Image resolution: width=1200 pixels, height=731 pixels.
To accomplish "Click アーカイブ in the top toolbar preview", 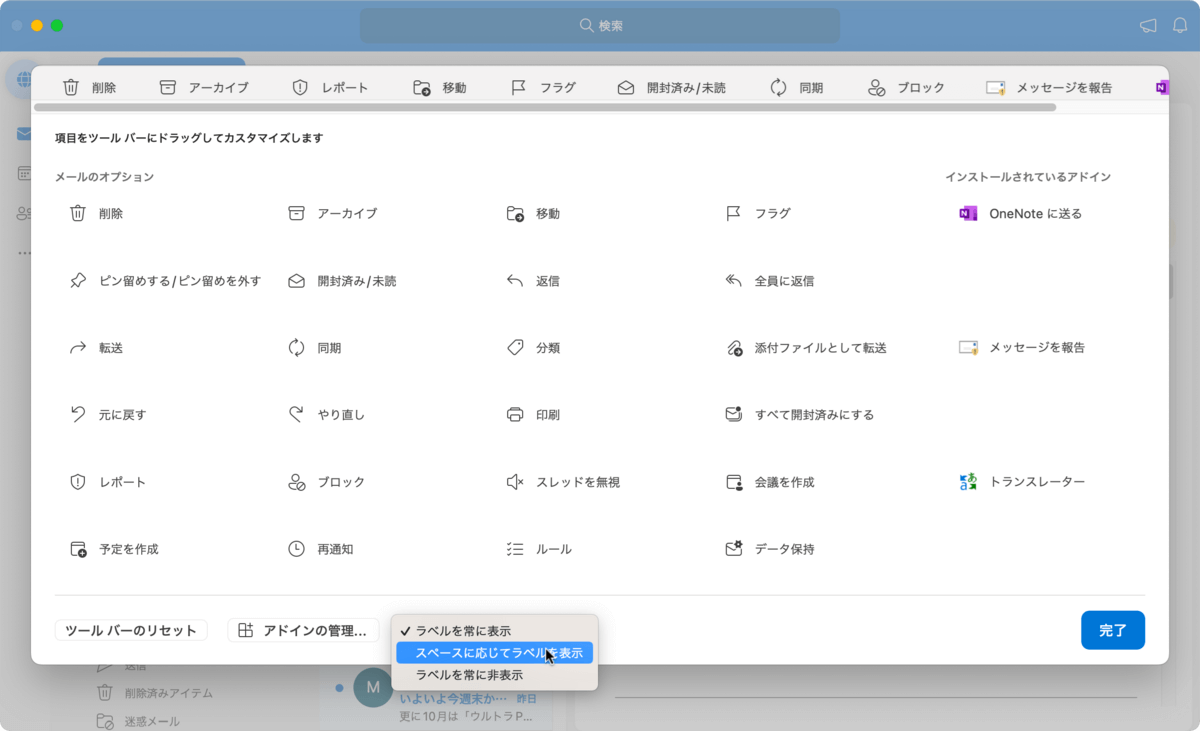I will point(203,87).
